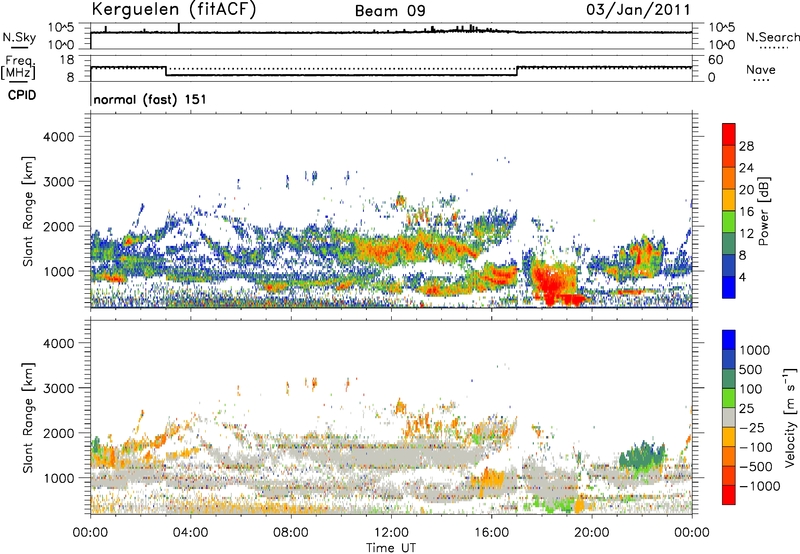The width and height of the screenshot is (800, 554).
Task: Click the "-1000" label on velocity colorbar
Action: click(x=760, y=486)
